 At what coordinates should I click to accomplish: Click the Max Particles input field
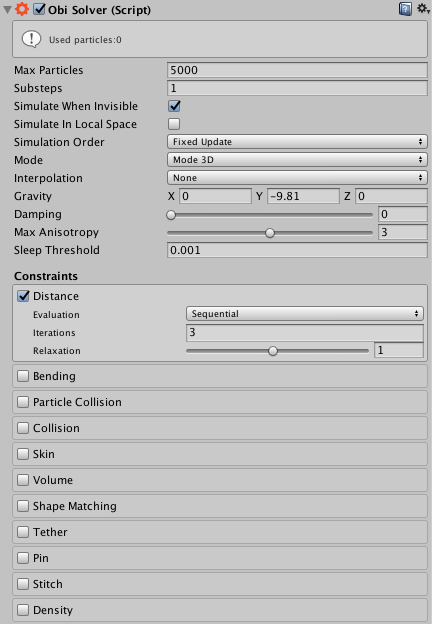pos(297,70)
